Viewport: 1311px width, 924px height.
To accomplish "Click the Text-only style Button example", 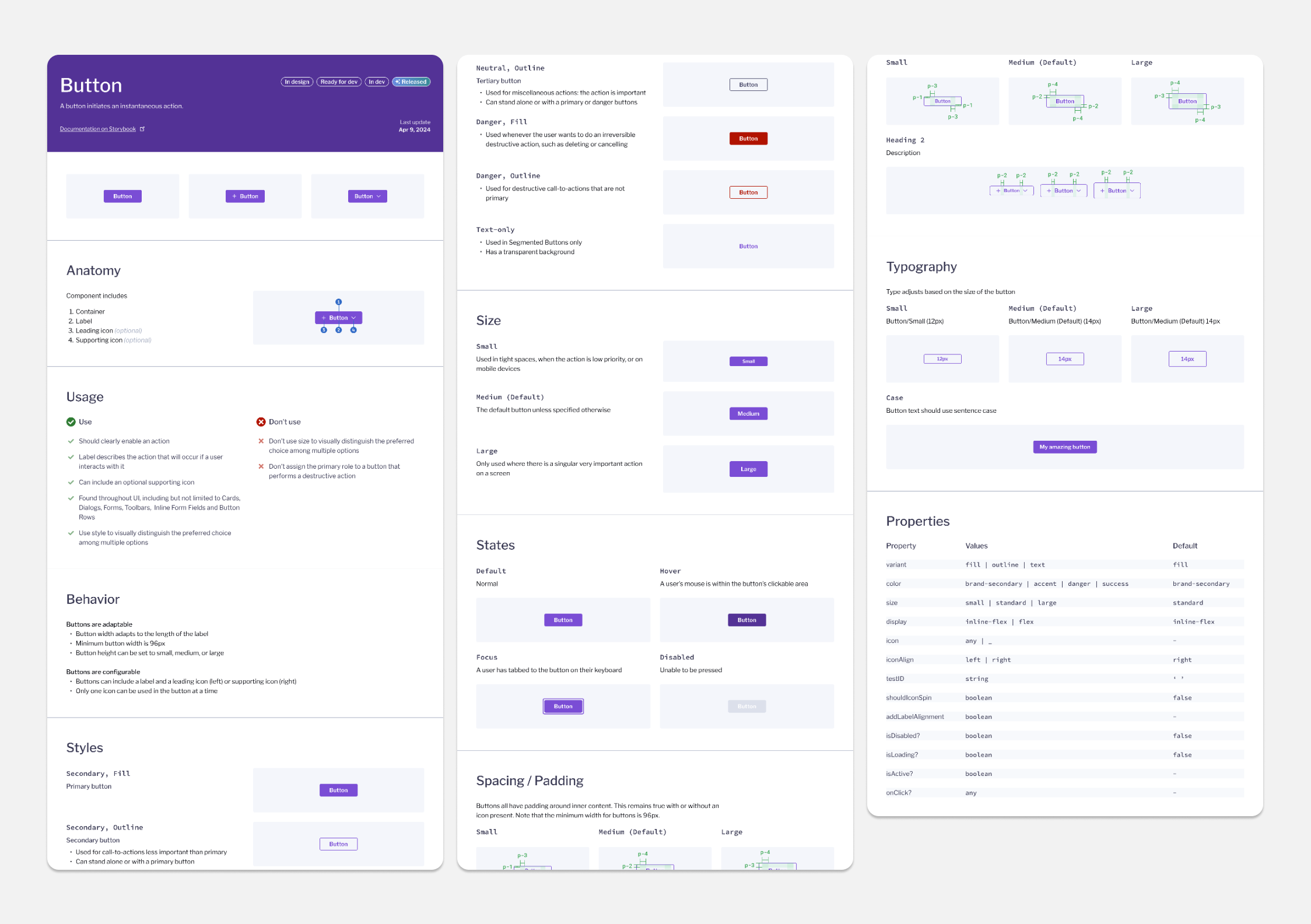I will [x=748, y=246].
